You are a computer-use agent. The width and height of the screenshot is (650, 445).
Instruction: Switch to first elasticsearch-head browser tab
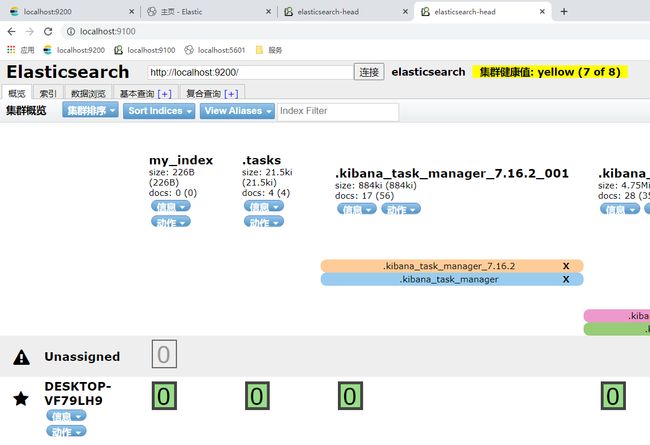(345, 12)
